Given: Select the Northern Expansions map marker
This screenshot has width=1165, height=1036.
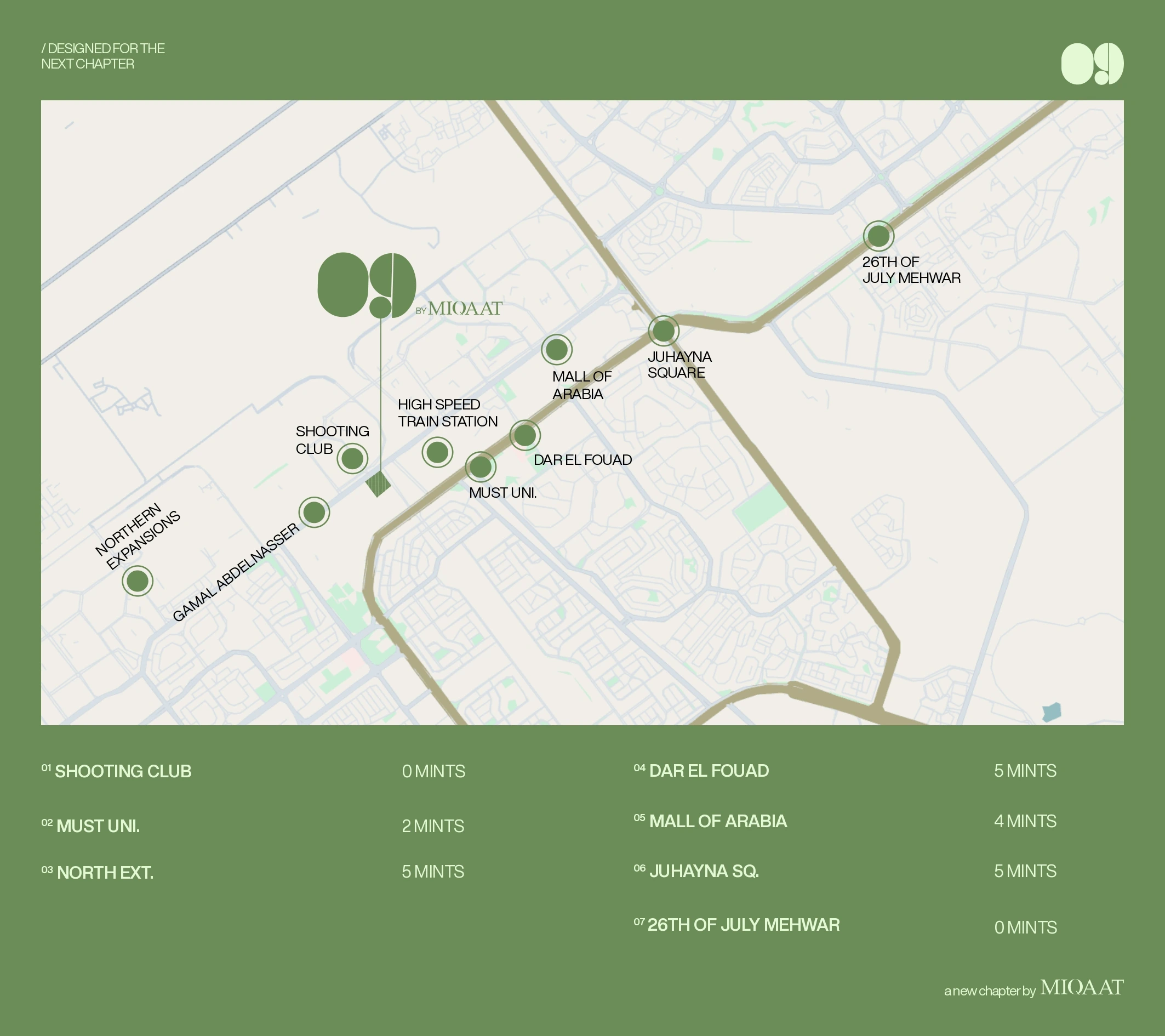Looking at the screenshot, I should pyautogui.click(x=138, y=581).
